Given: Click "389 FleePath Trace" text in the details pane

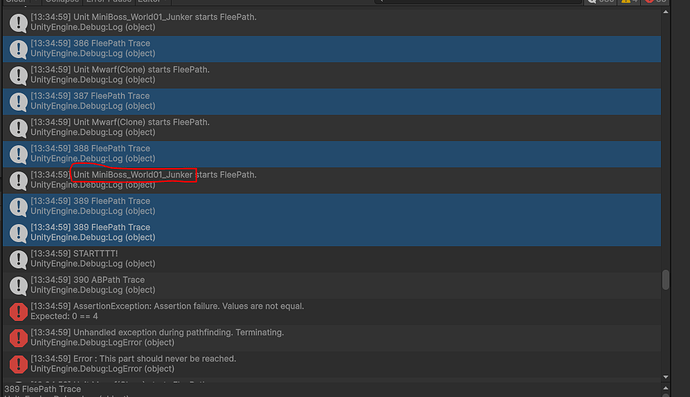Looking at the screenshot, I should pos(43,389).
